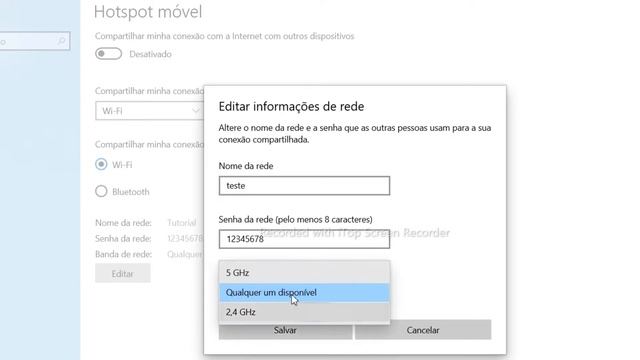
Task: Toggle the Hotspot móvel sharing switch
Action: (x=108, y=54)
